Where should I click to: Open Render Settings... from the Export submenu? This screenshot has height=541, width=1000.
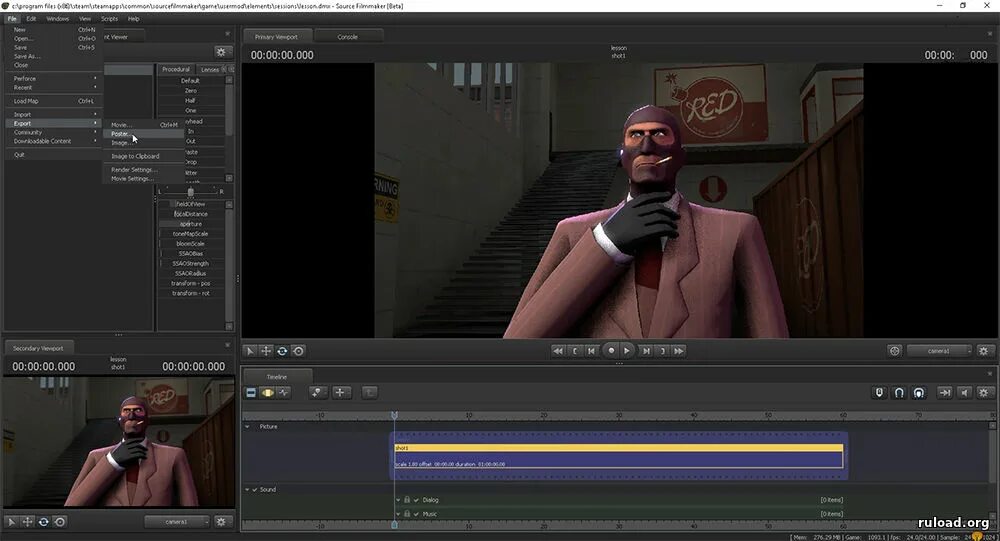[143, 170]
